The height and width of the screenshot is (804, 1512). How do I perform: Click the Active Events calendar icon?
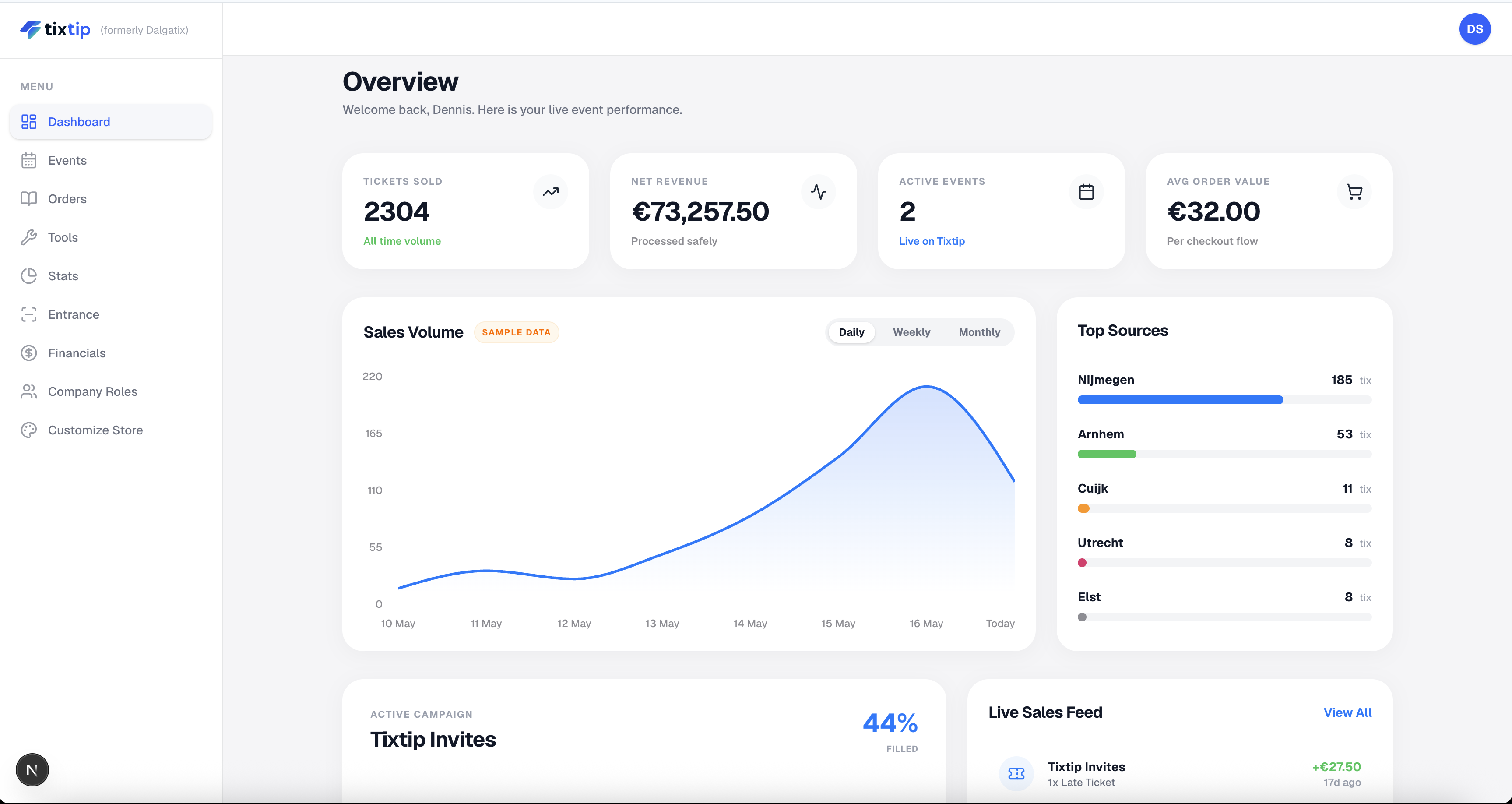point(1087,192)
